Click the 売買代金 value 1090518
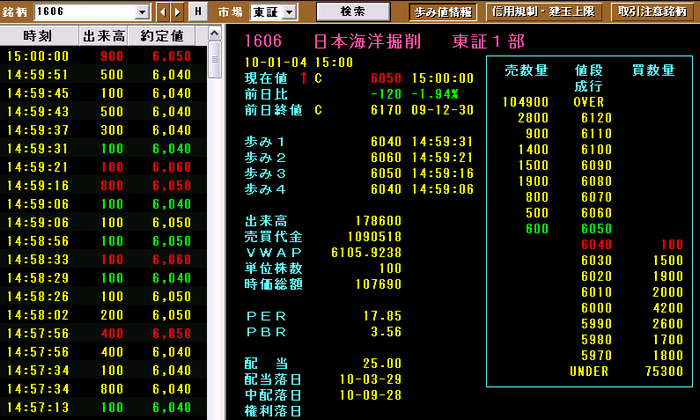The width and height of the screenshot is (700, 420). click(374, 237)
